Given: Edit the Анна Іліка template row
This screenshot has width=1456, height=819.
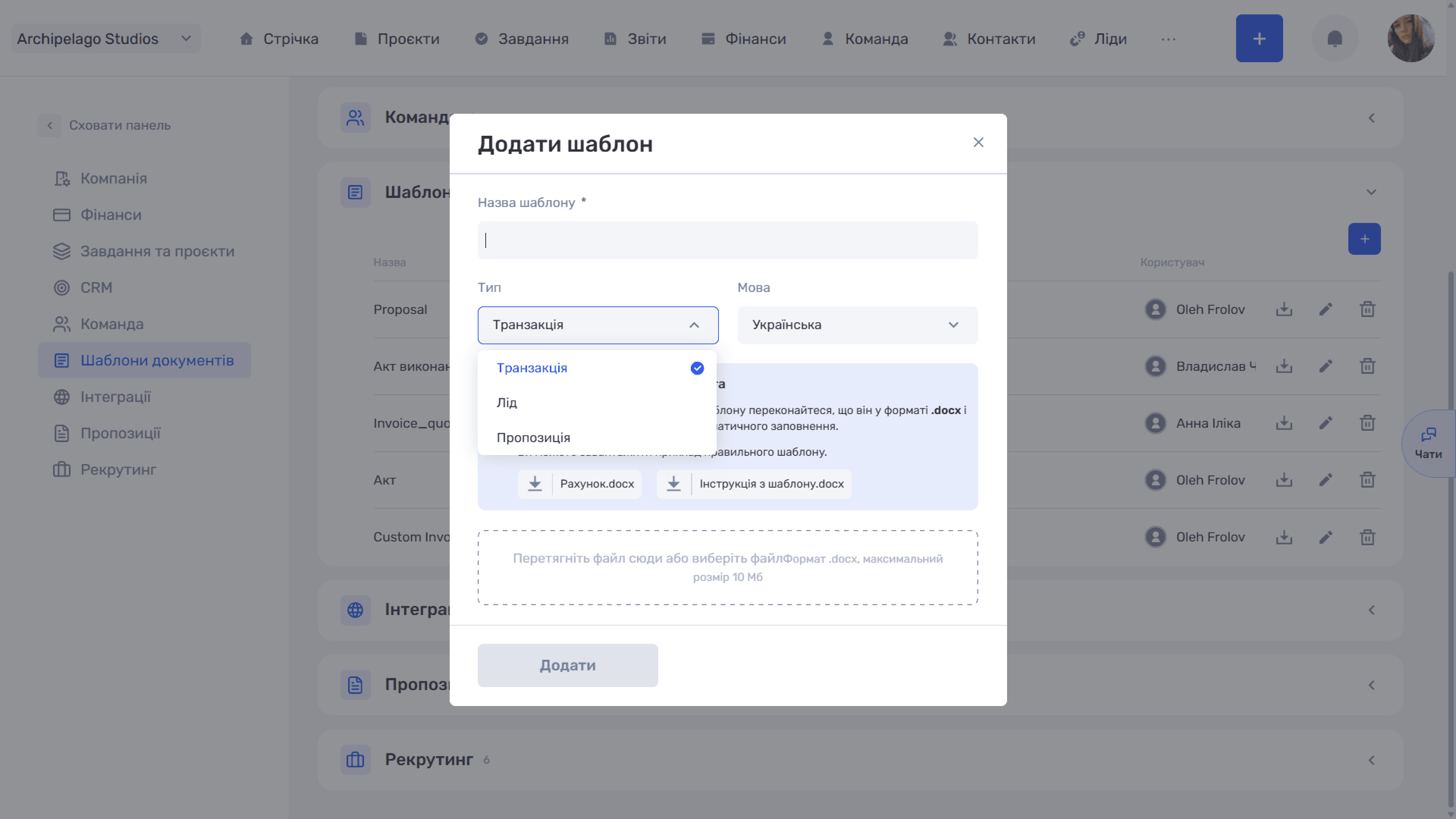Looking at the screenshot, I should (x=1326, y=423).
